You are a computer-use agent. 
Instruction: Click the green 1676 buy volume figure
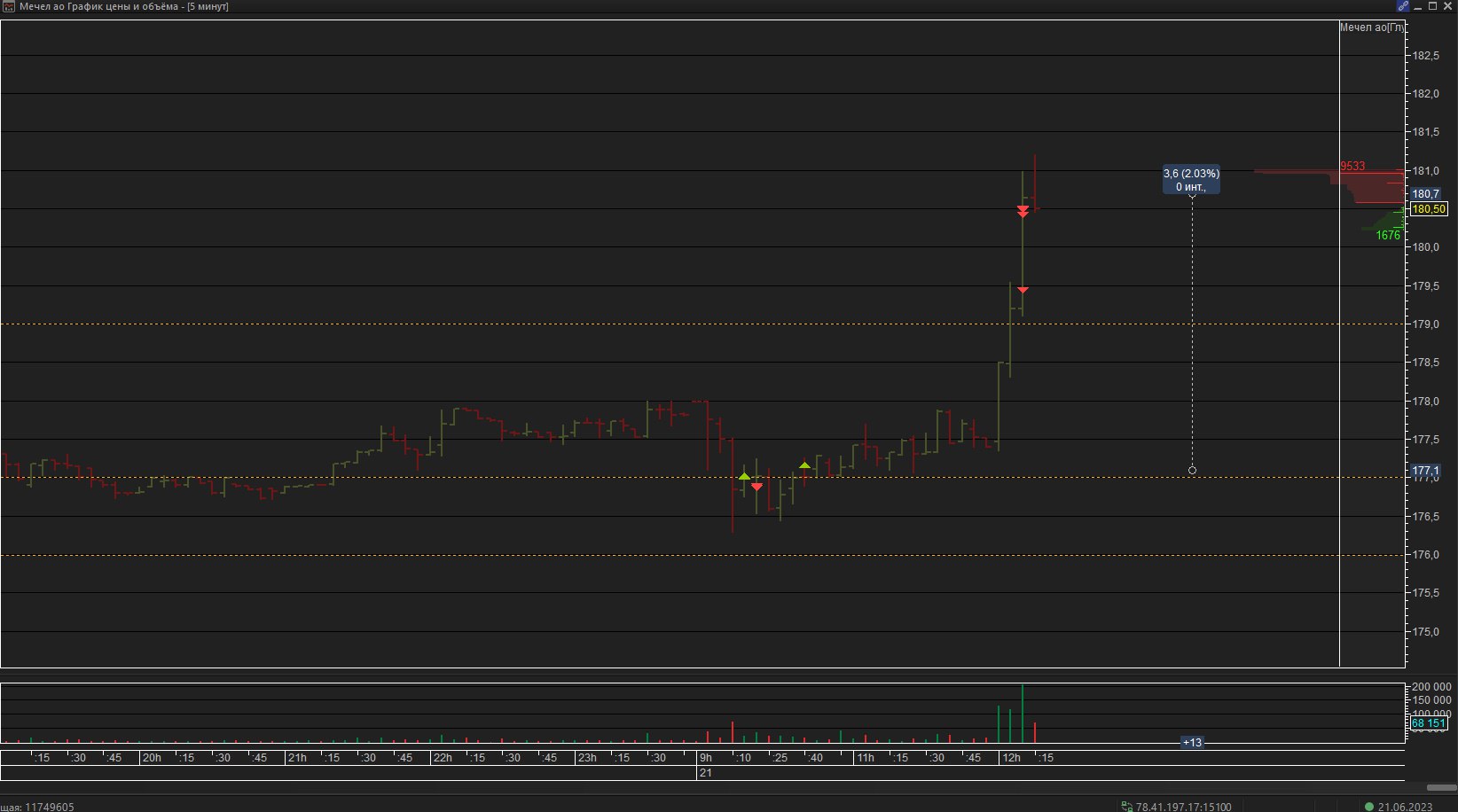(x=1388, y=235)
